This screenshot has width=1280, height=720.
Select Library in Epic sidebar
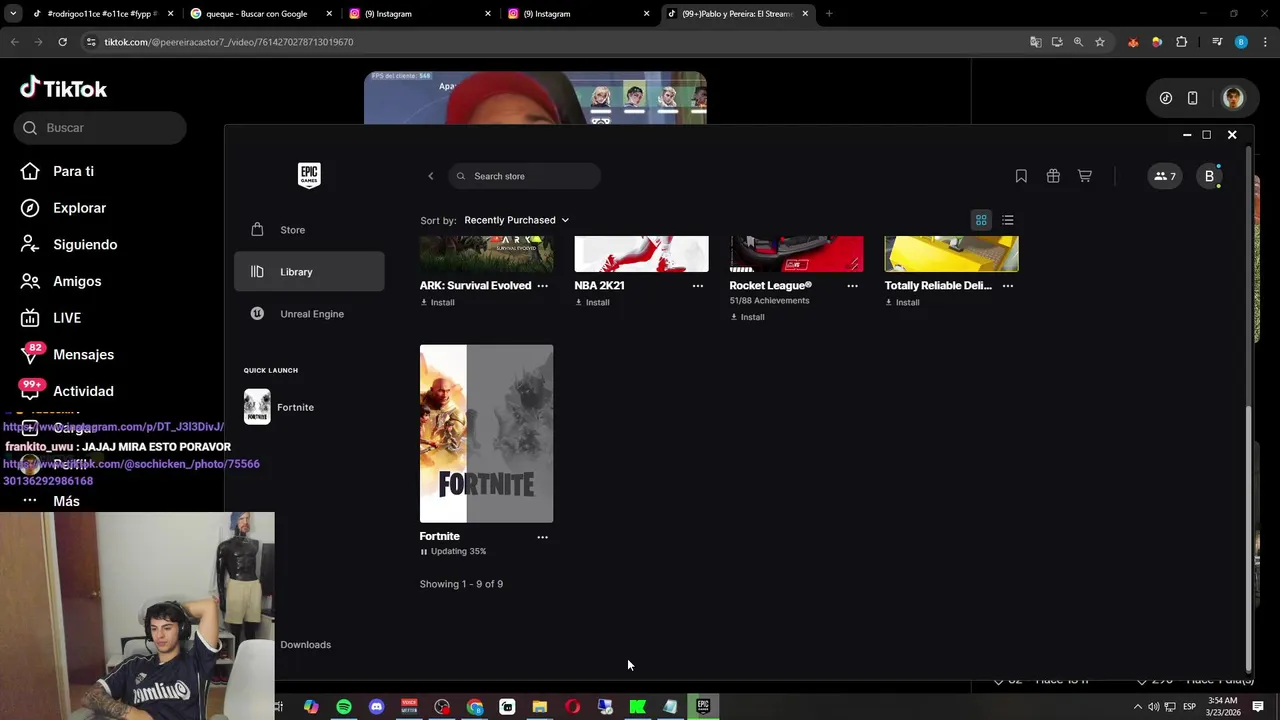click(x=309, y=272)
